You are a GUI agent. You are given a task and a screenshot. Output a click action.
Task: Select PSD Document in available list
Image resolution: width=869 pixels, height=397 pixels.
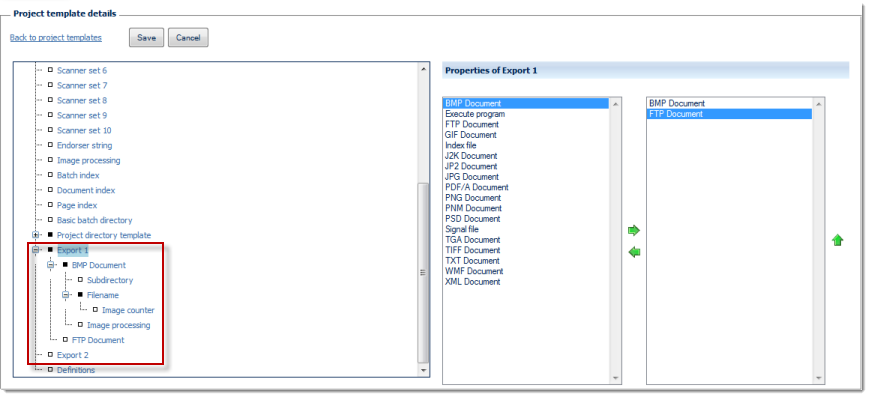point(525,218)
